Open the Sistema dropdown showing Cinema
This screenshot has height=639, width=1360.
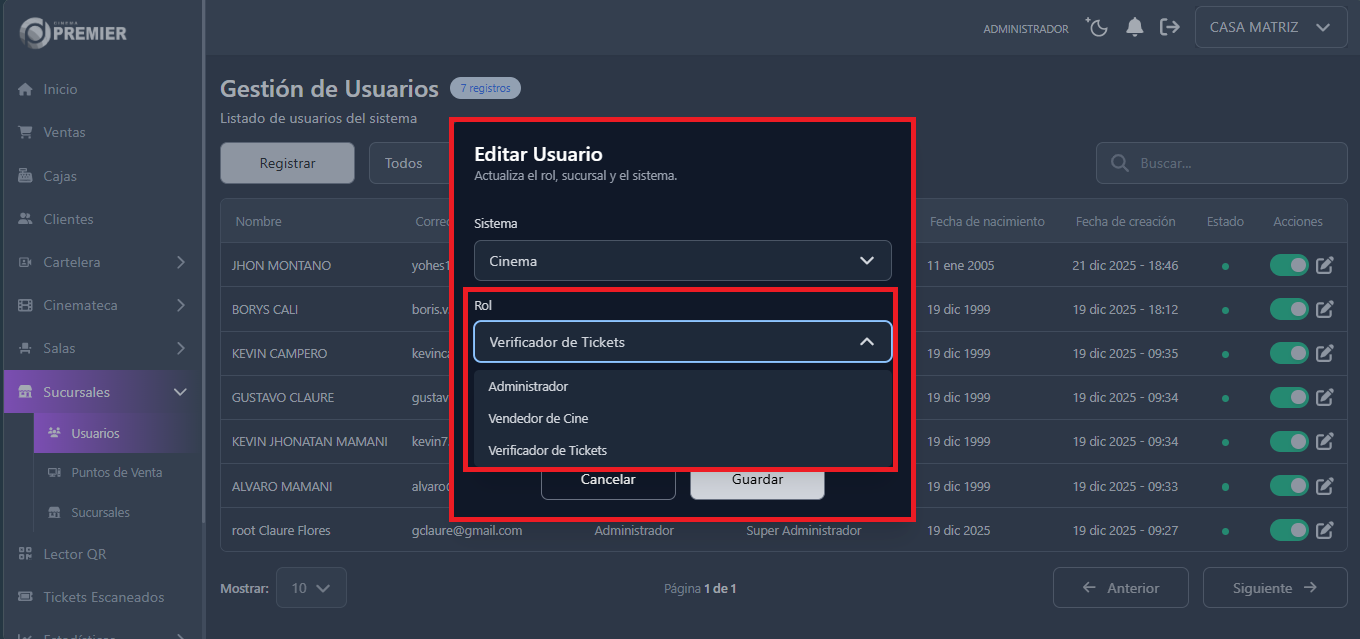682,260
